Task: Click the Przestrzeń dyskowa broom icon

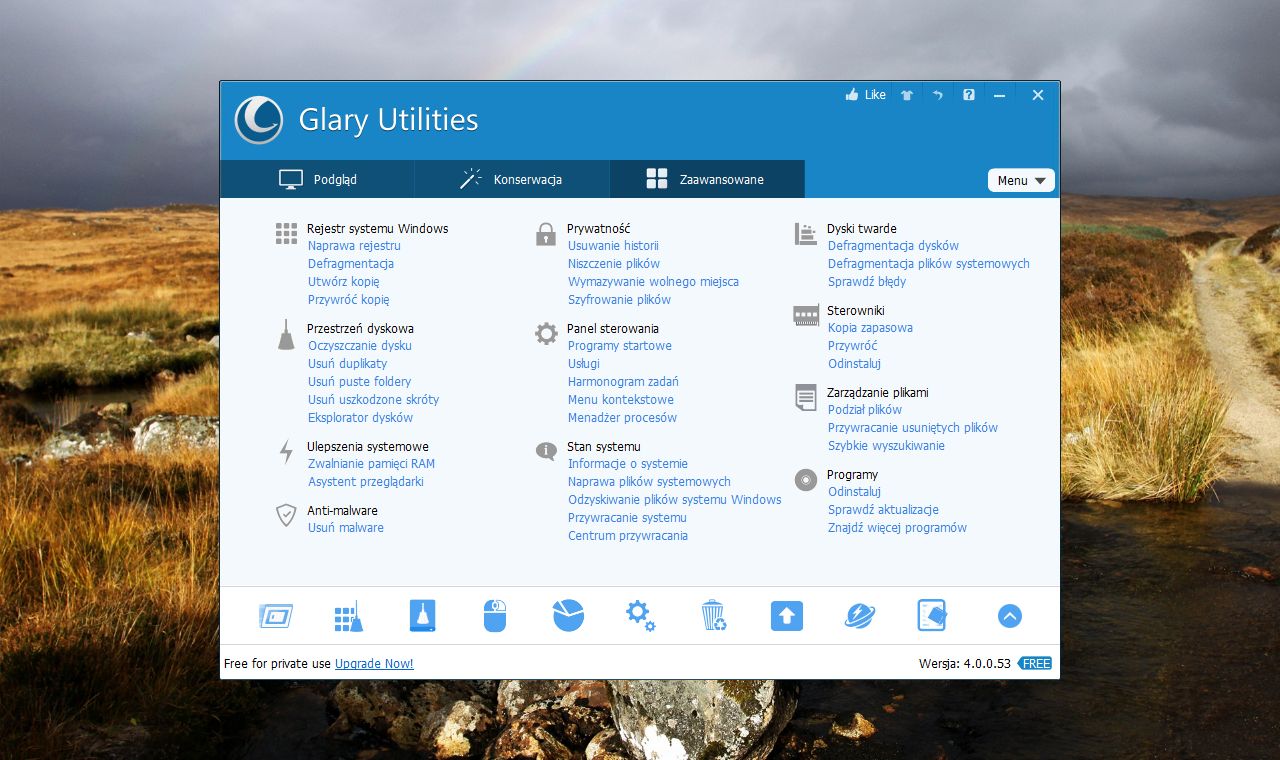Action: (x=286, y=334)
